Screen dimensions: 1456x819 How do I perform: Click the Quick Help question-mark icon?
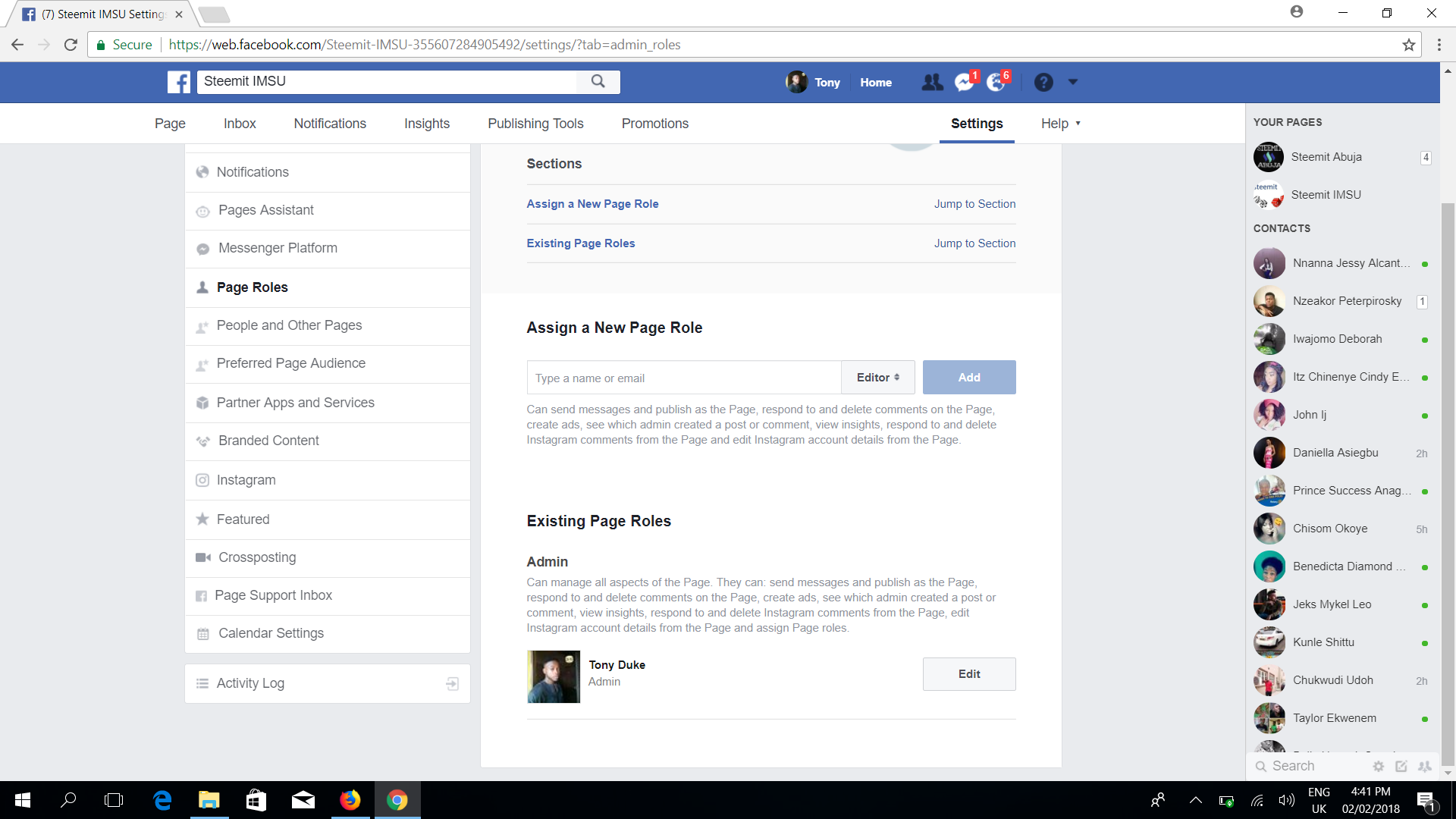(1043, 82)
